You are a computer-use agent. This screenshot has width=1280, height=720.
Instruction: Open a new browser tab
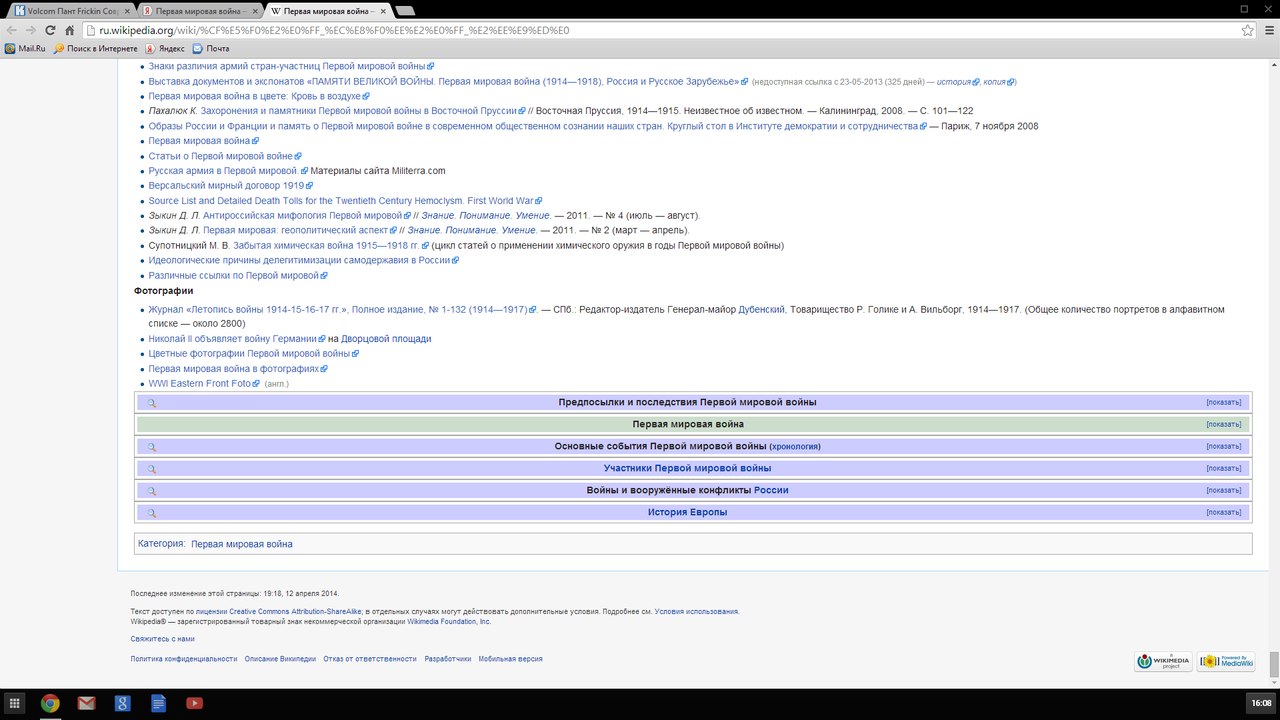[405, 10]
